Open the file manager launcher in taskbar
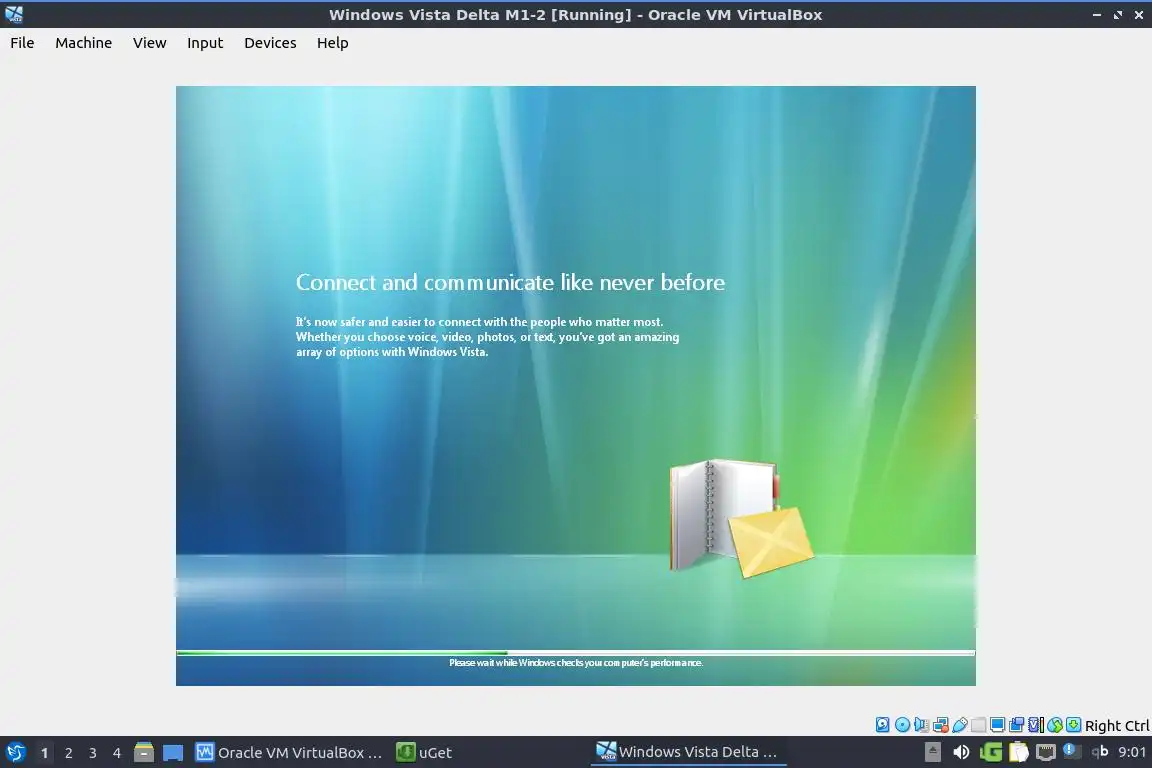 coord(144,753)
